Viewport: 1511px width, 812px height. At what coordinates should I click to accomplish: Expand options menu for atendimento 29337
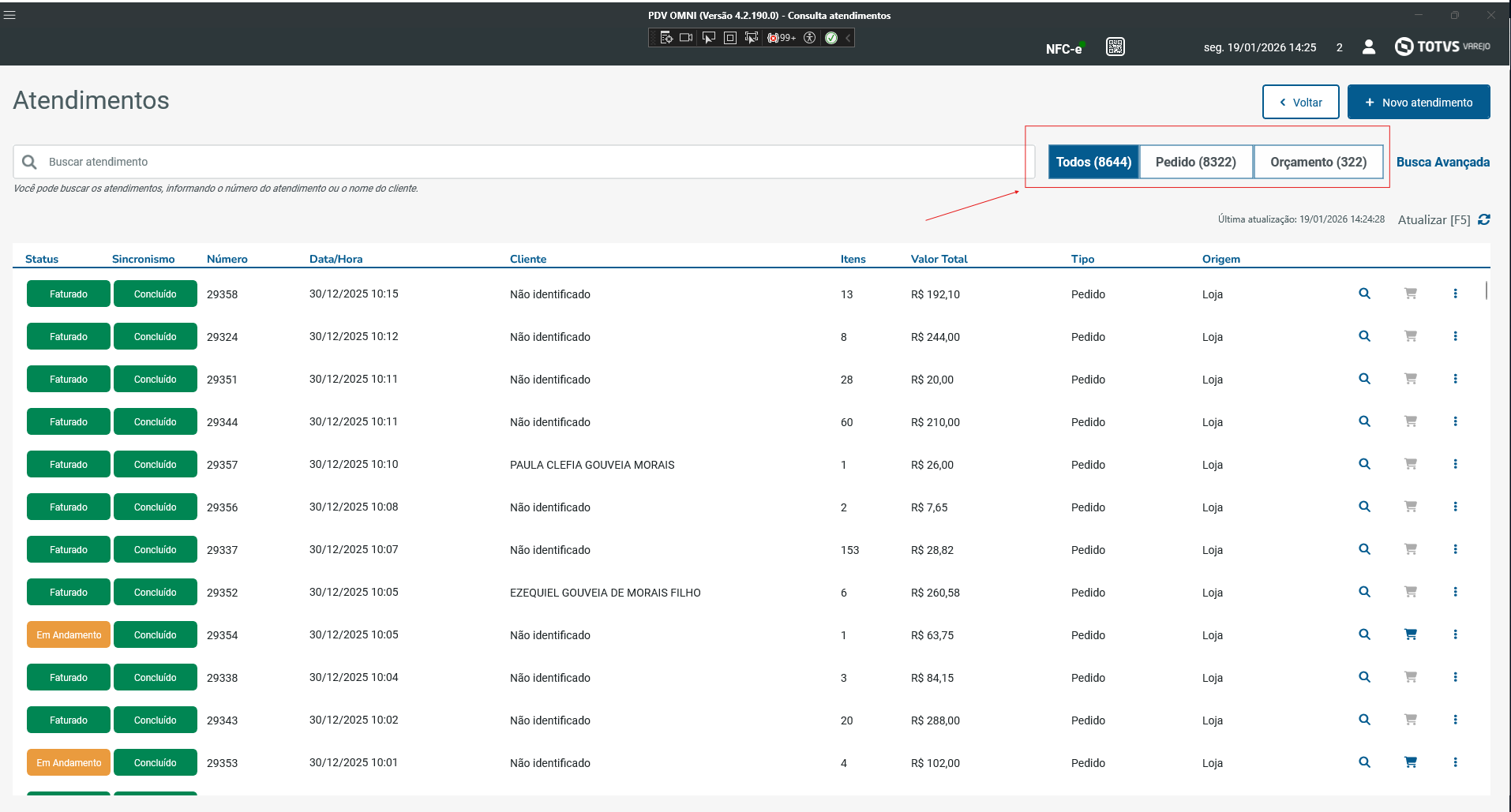1456,549
